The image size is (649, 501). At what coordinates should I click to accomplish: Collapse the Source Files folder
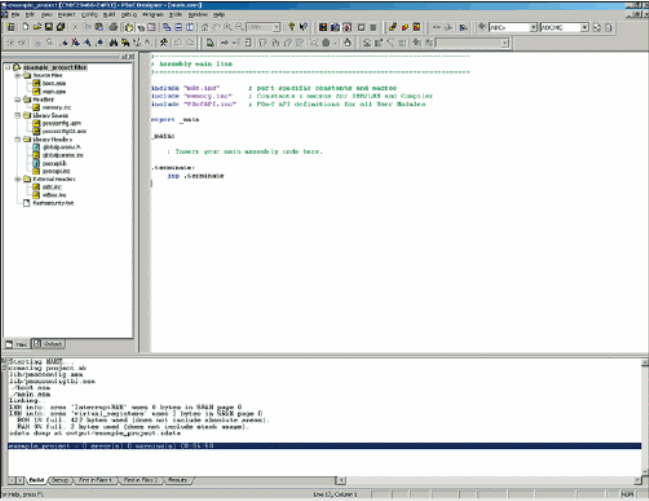point(17,75)
